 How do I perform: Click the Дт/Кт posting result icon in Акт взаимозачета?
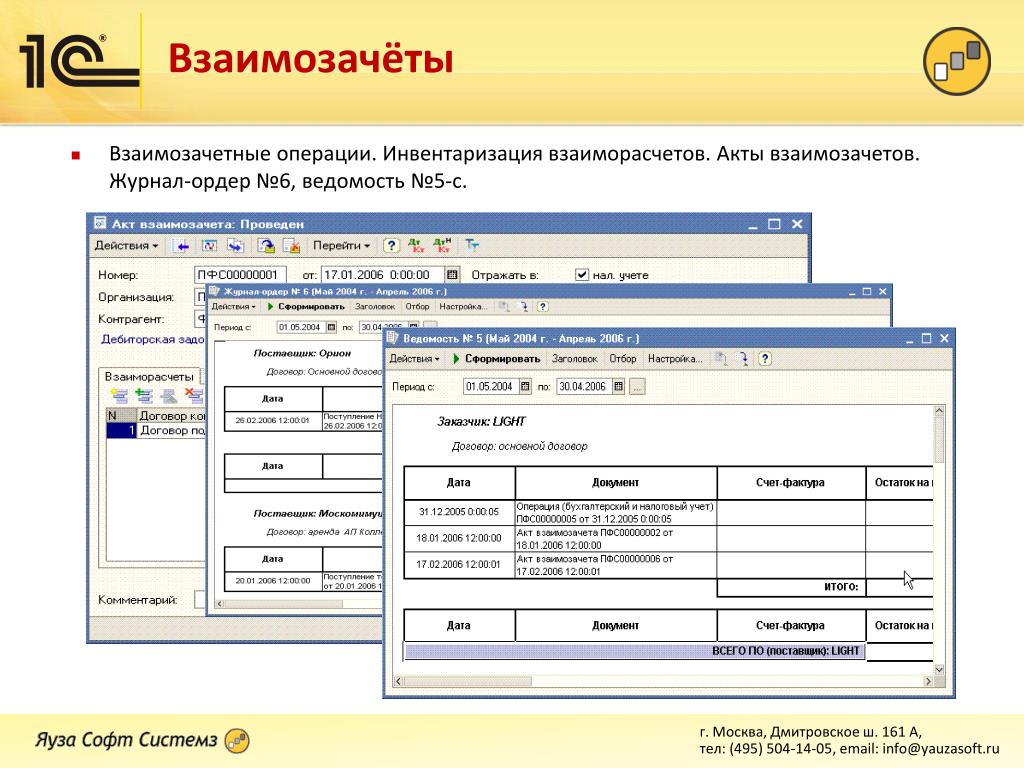[416, 246]
